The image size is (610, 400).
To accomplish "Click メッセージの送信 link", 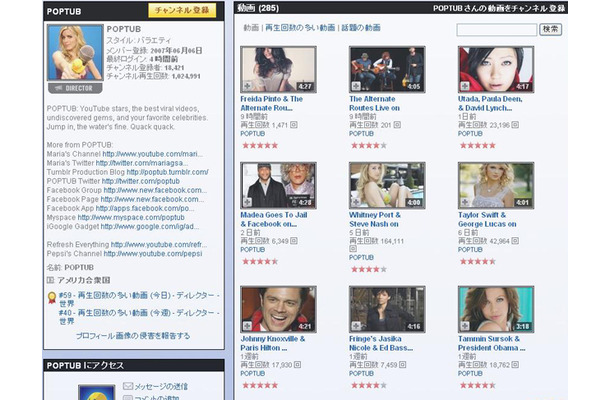I will 161,386.
